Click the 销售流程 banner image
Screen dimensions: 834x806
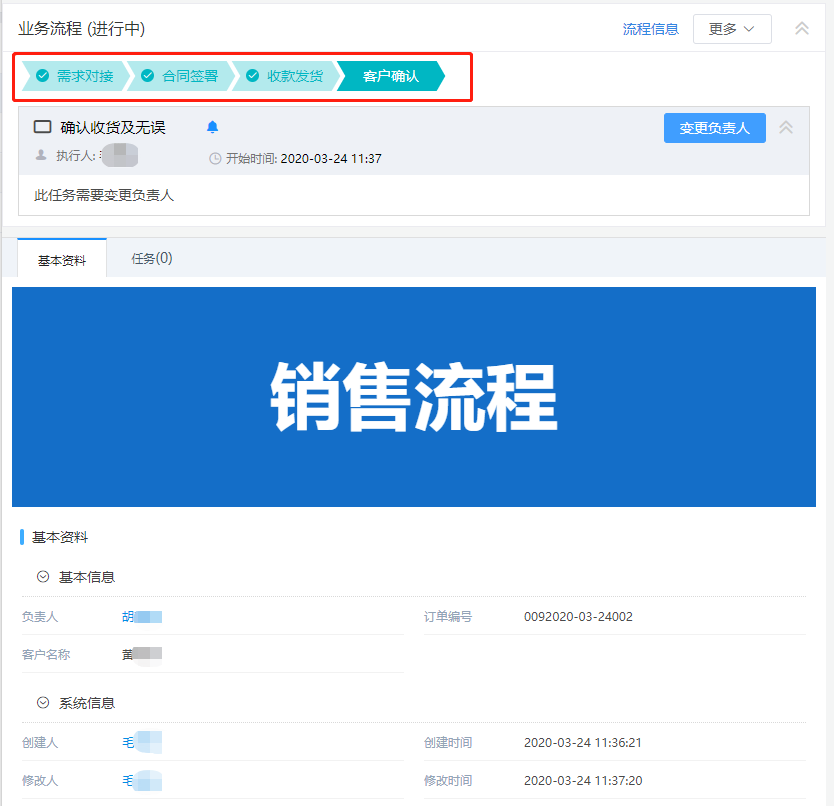point(414,397)
